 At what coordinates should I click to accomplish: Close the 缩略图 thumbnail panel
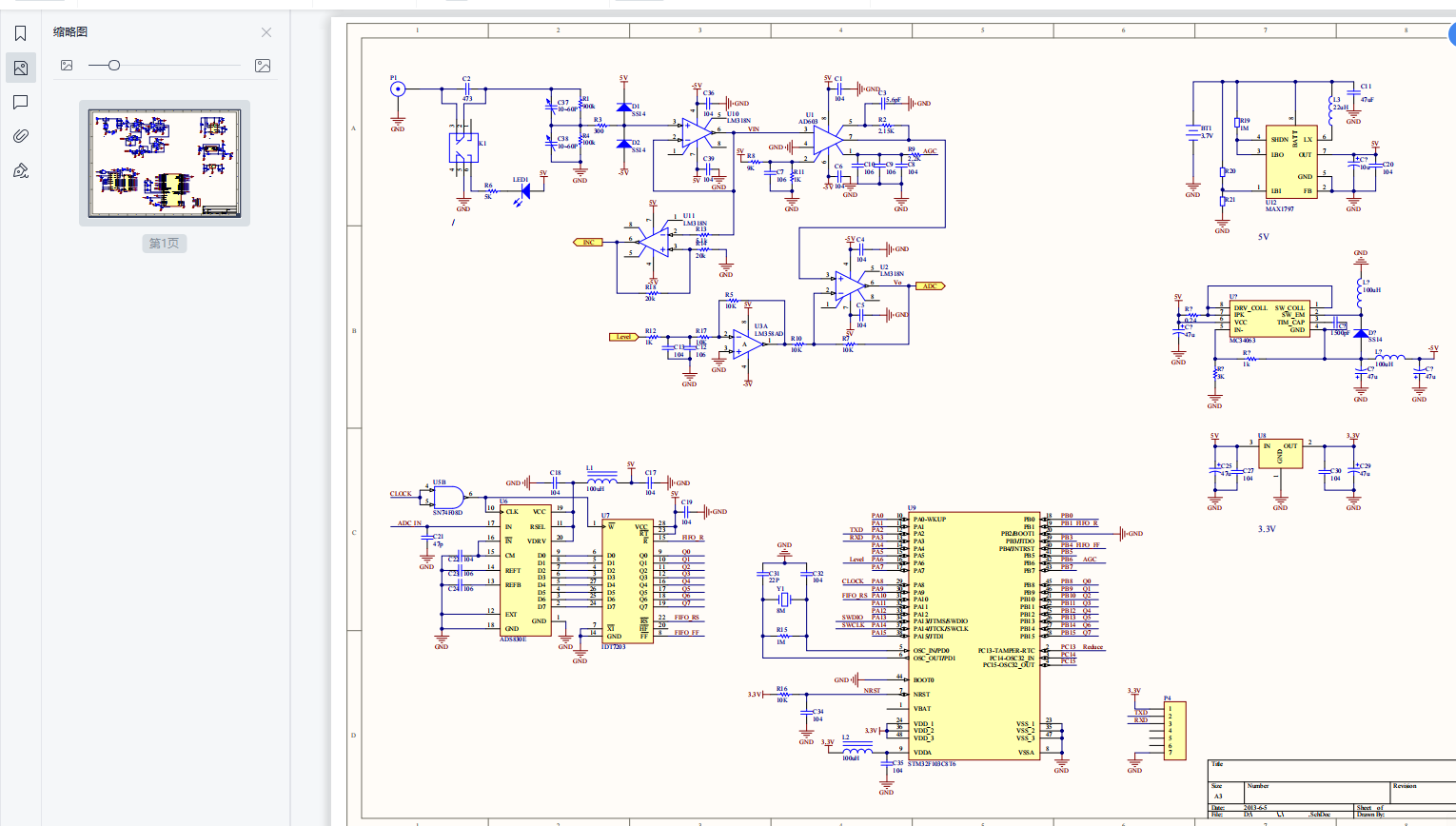click(x=266, y=32)
